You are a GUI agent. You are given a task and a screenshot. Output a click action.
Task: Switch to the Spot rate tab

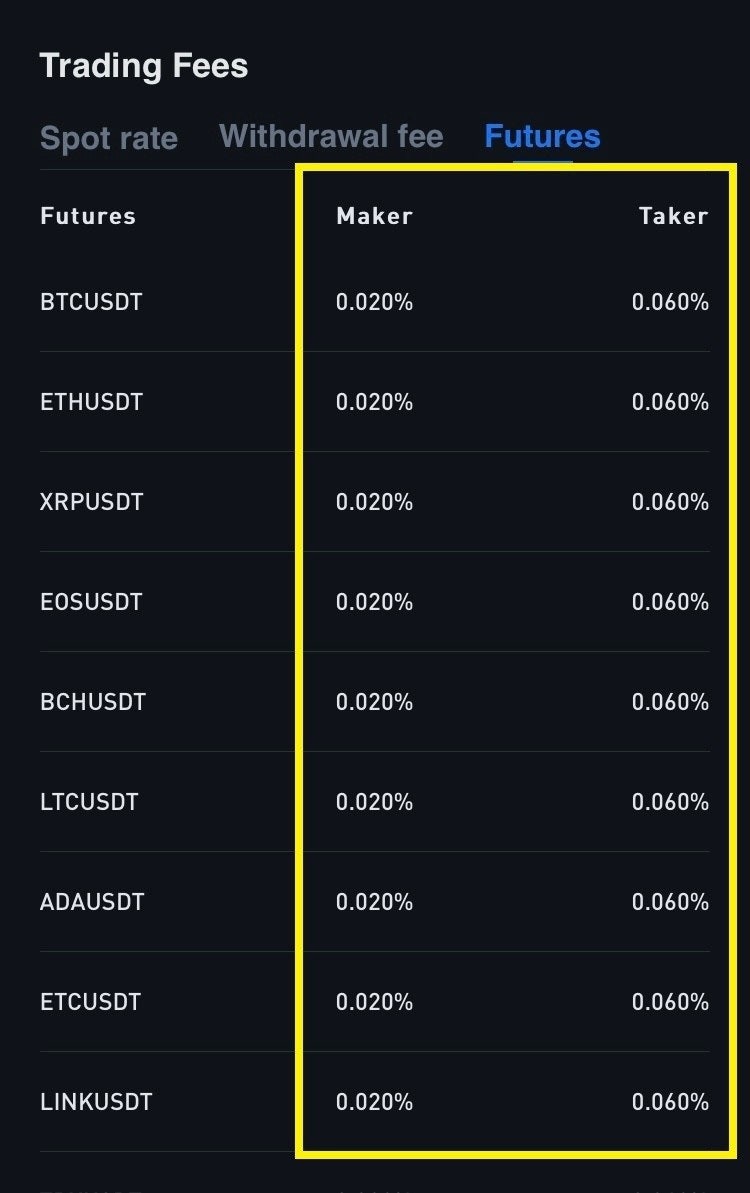[108, 138]
